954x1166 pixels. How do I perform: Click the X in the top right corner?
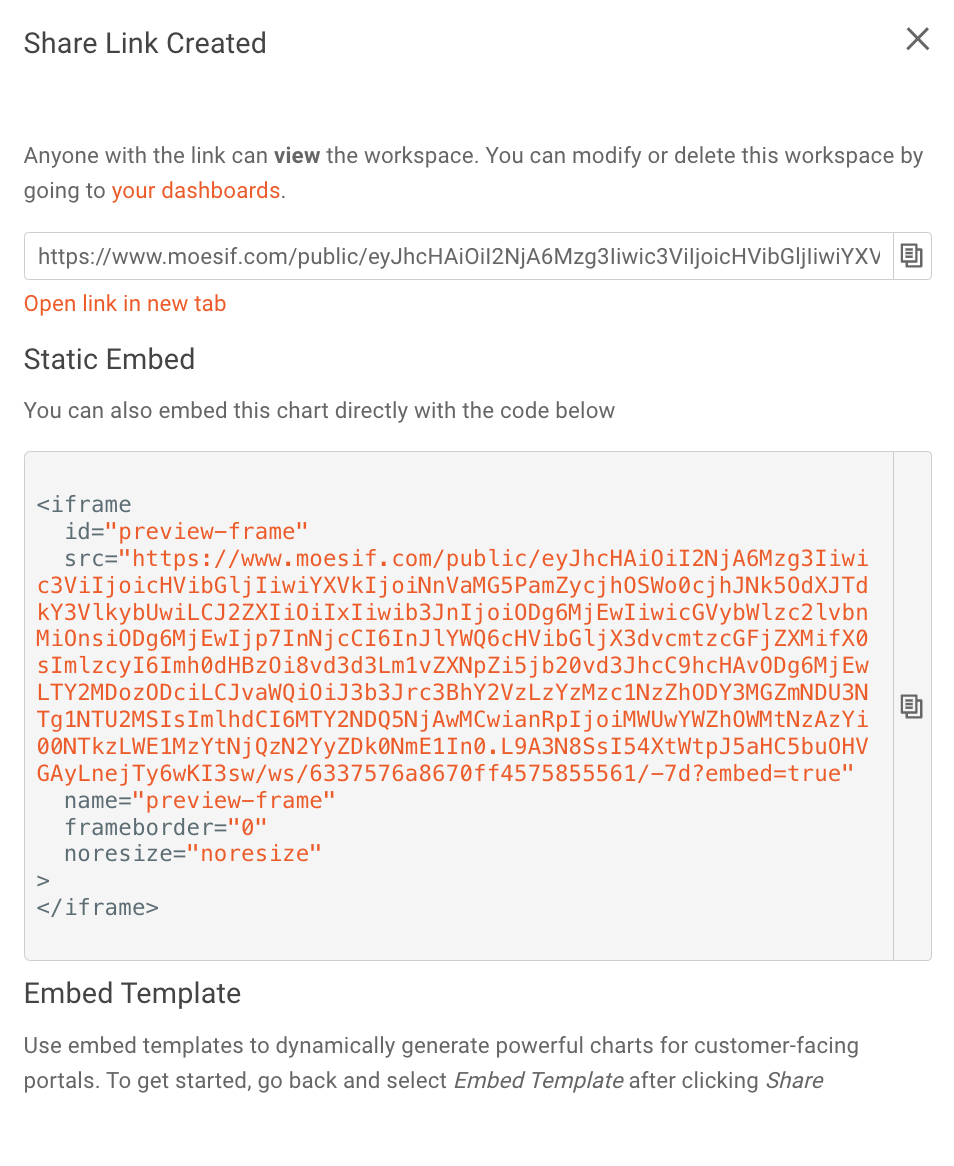(x=917, y=39)
